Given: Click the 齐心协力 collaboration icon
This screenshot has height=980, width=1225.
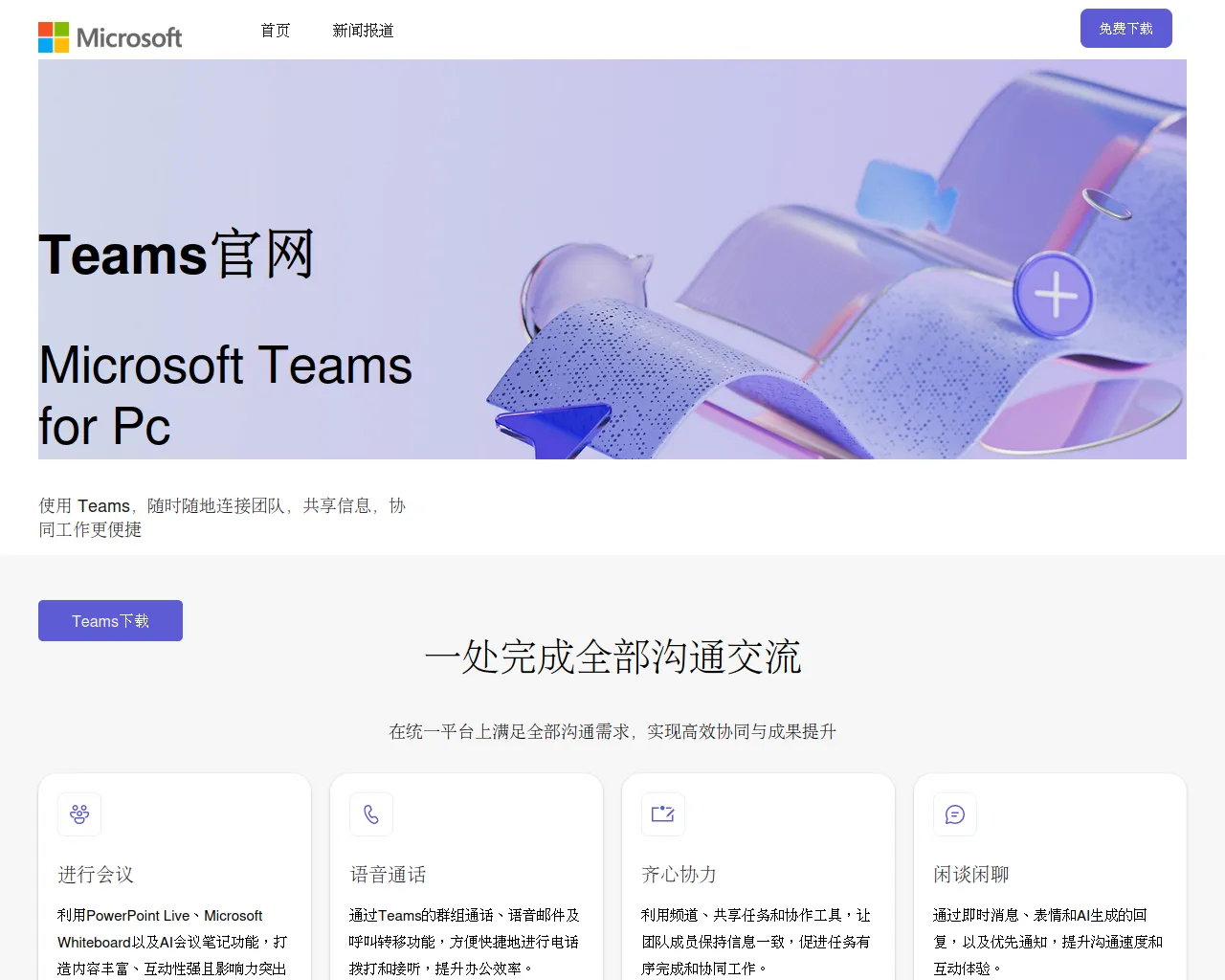Looking at the screenshot, I should [x=663, y=814].
